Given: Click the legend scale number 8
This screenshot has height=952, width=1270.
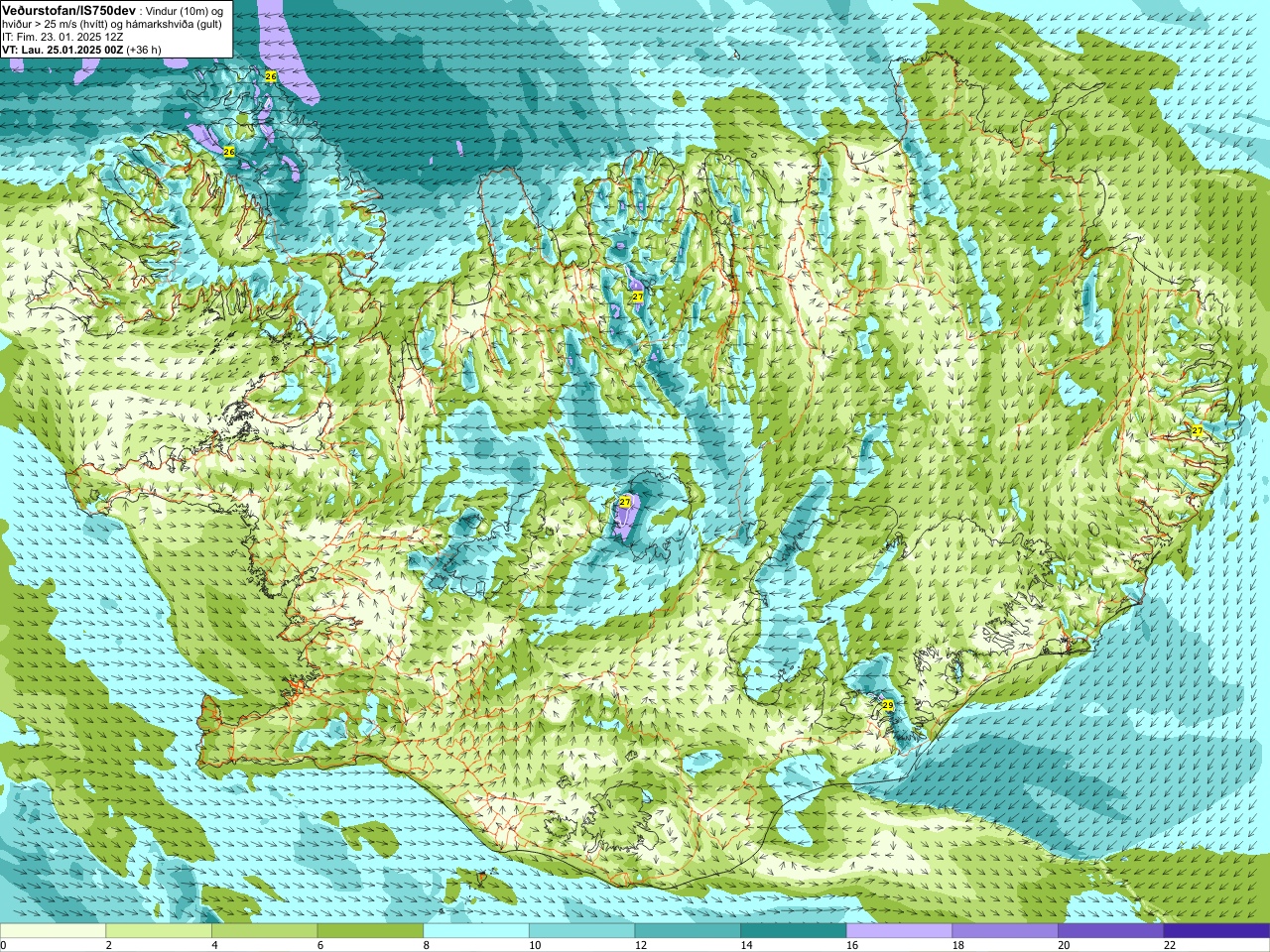Looking at the screenshot, I should [426, 945].
